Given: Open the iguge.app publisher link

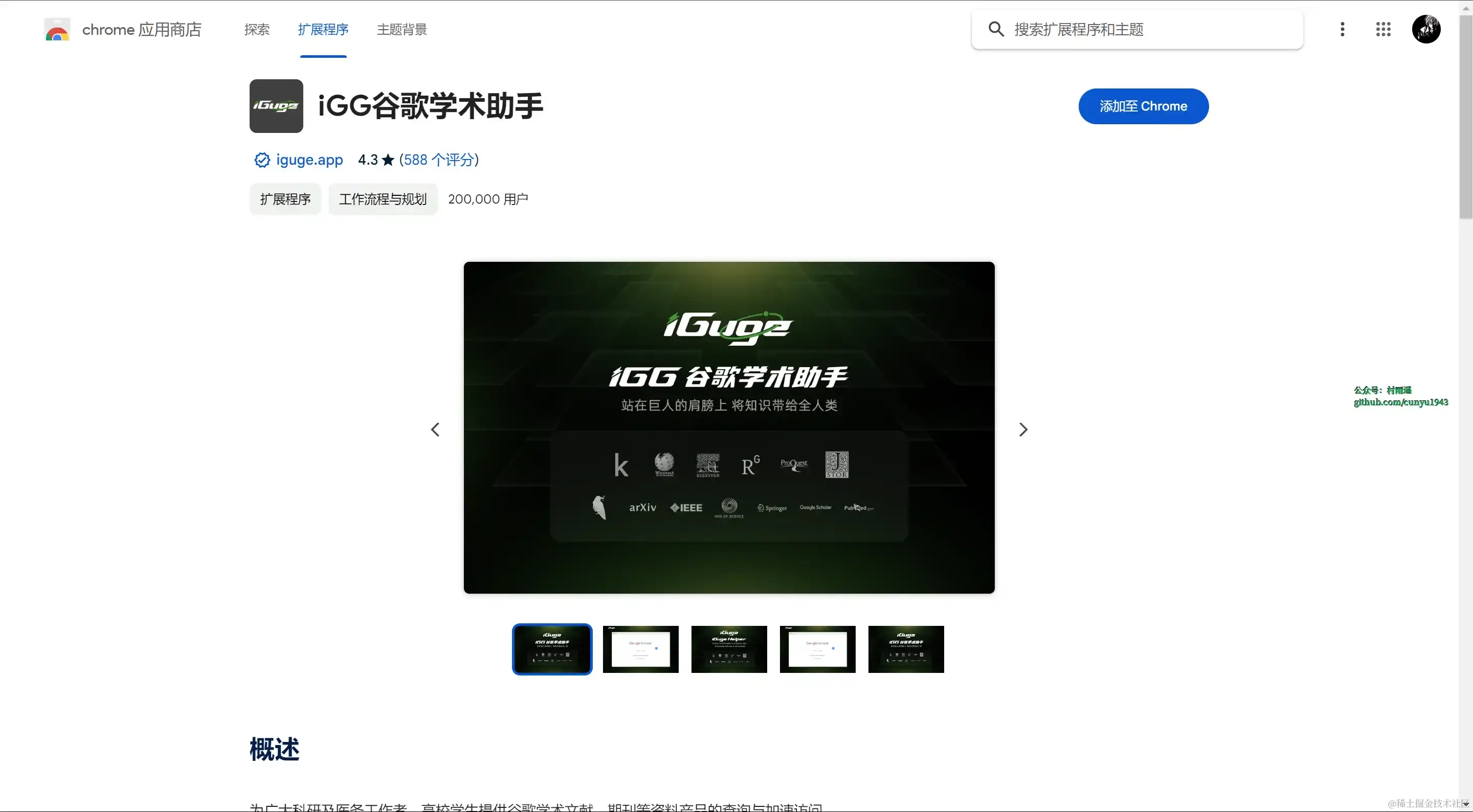Looking at the screenshot, I should tap(309, 160).
